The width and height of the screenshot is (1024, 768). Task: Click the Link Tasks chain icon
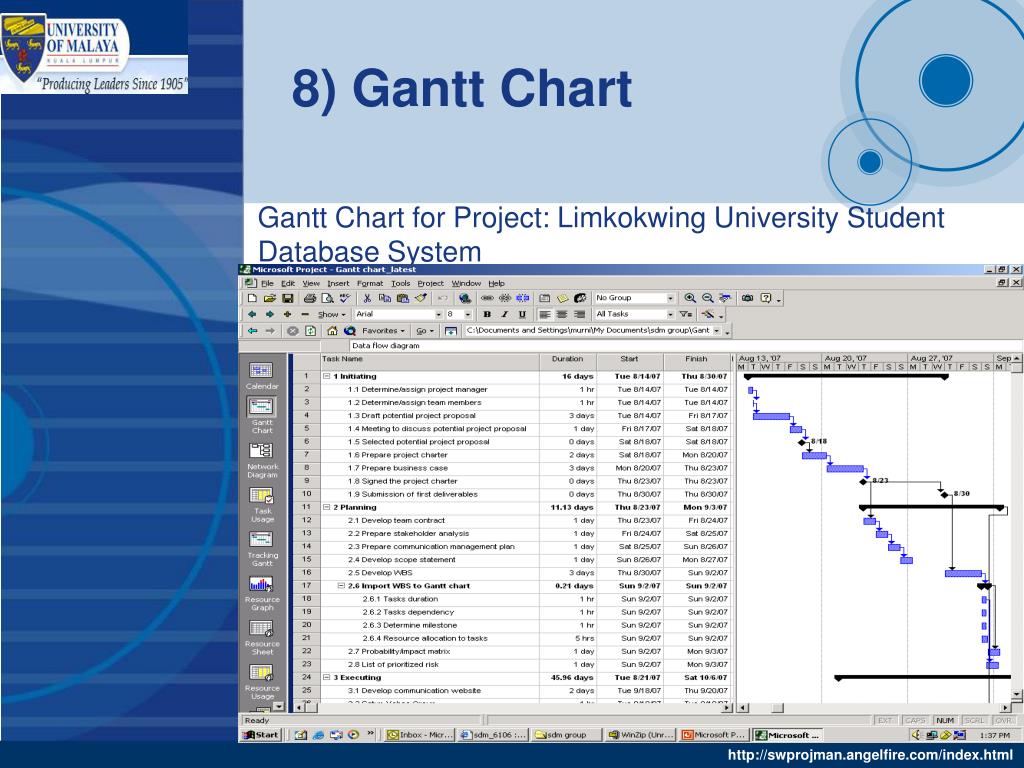pos(487,298)
